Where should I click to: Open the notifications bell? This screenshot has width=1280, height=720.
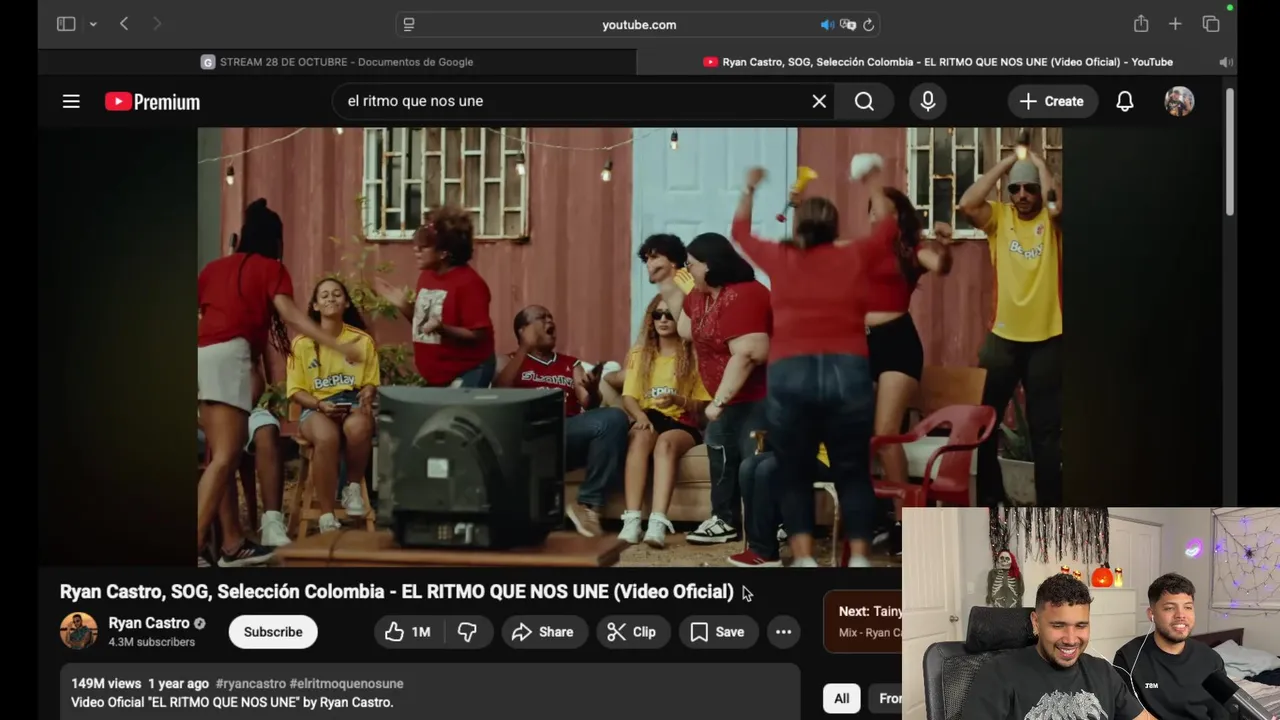[x=1125, y=101]
